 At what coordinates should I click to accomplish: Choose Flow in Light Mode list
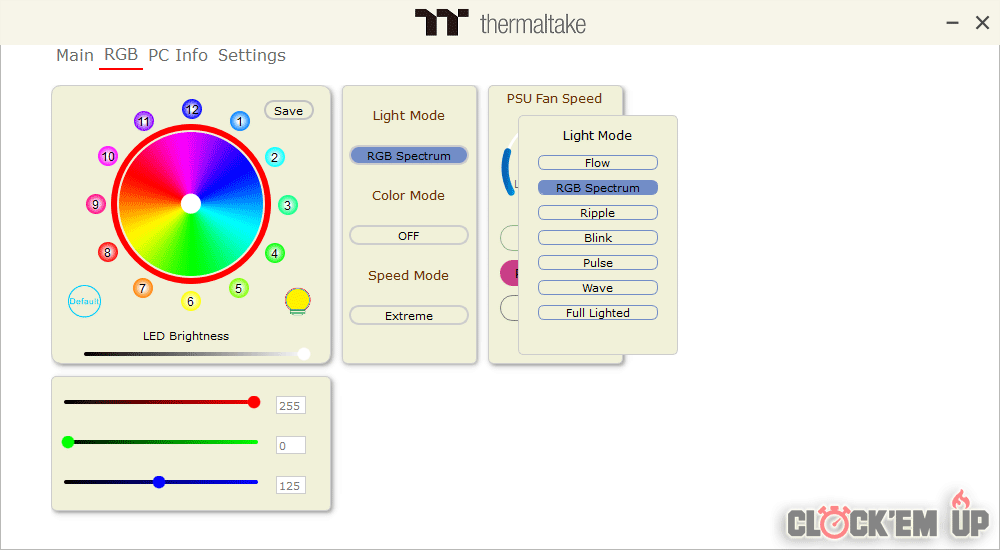598,163
